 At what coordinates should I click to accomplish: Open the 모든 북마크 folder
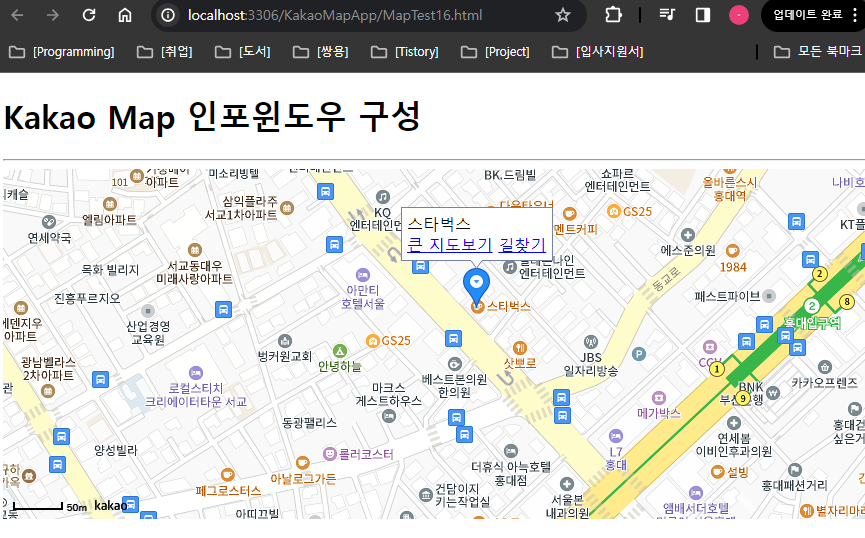point(819,52)
